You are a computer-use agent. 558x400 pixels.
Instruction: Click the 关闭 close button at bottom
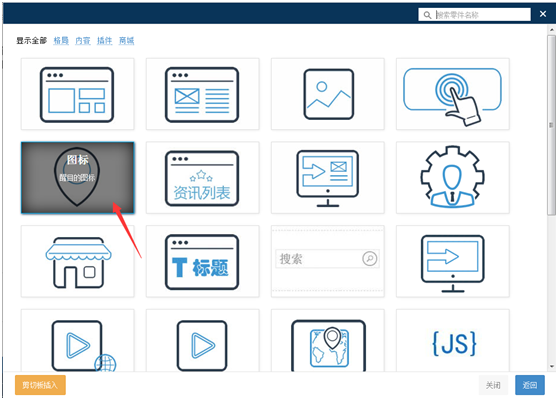coord(493,385)
